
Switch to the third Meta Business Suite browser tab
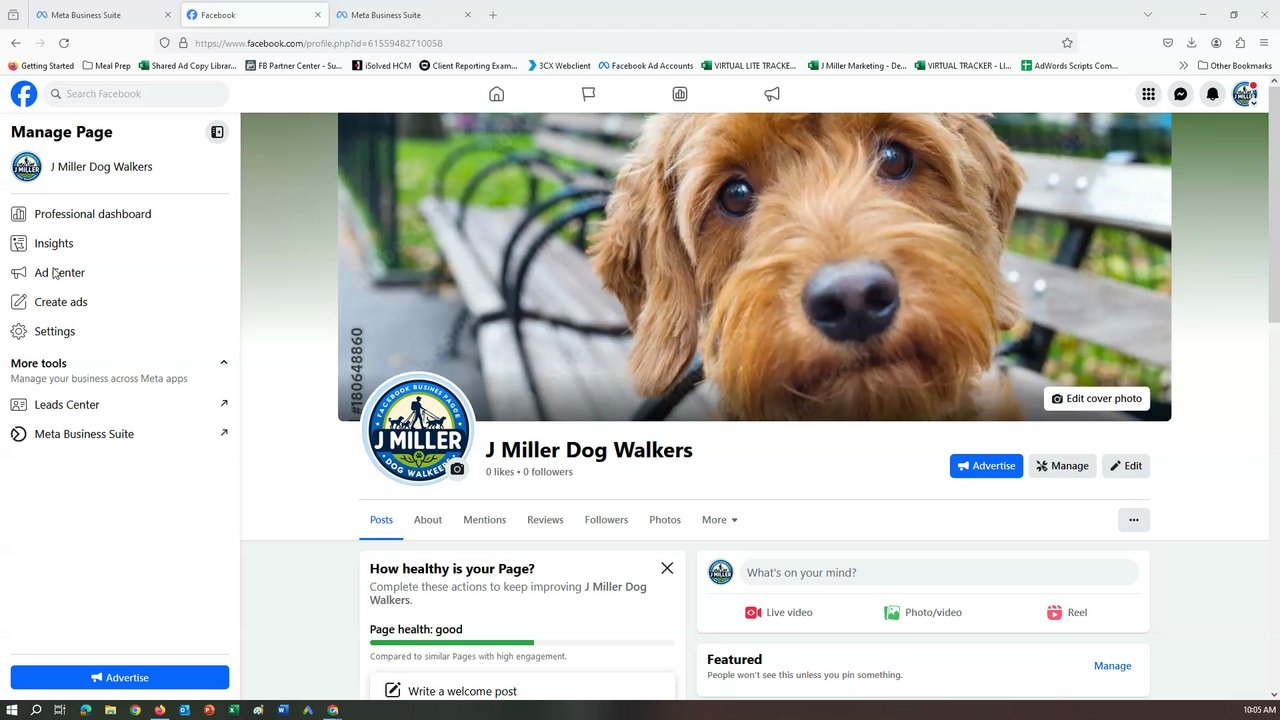[402, 15]
